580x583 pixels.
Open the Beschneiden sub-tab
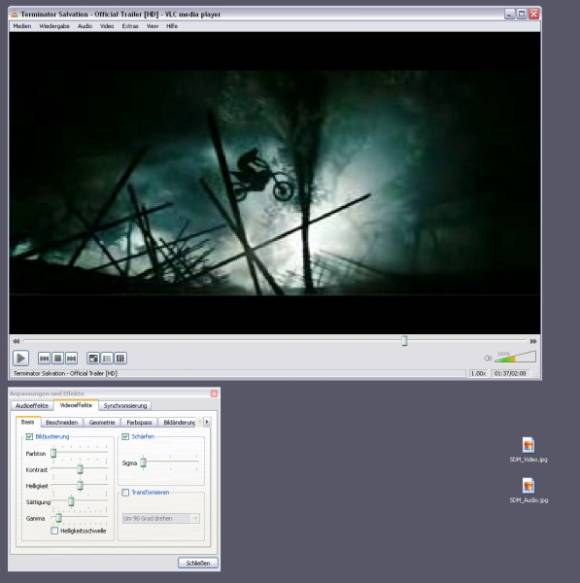[62, 422]
